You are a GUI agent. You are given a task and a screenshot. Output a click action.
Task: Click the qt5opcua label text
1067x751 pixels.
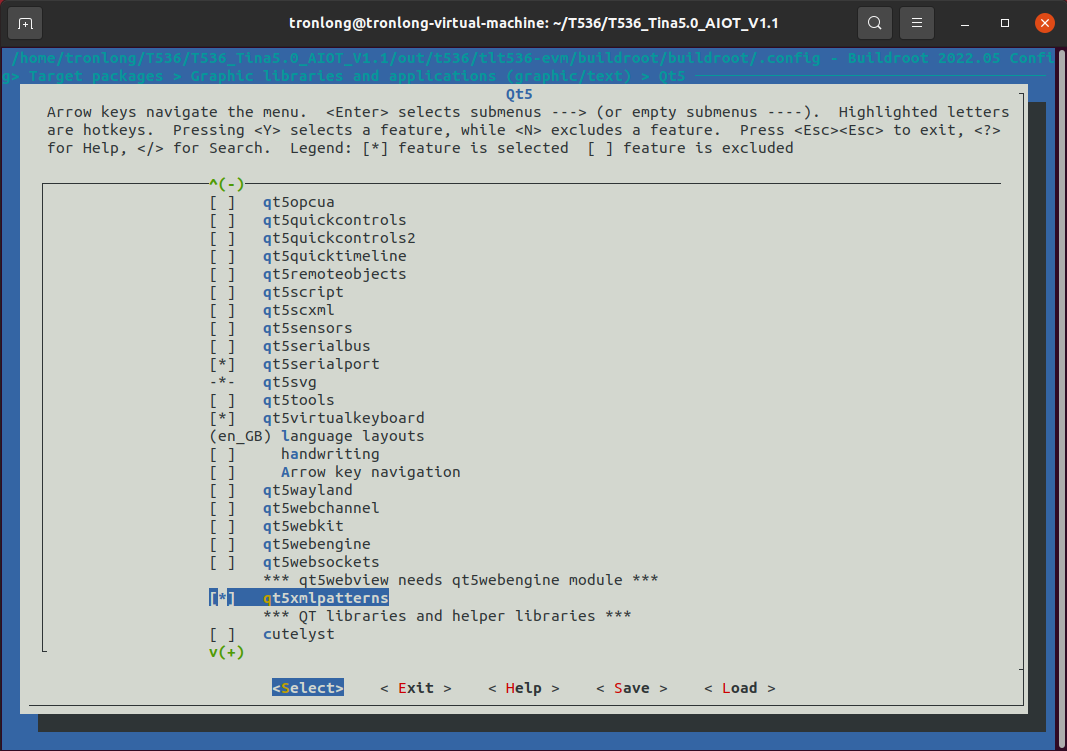[299, 203]
